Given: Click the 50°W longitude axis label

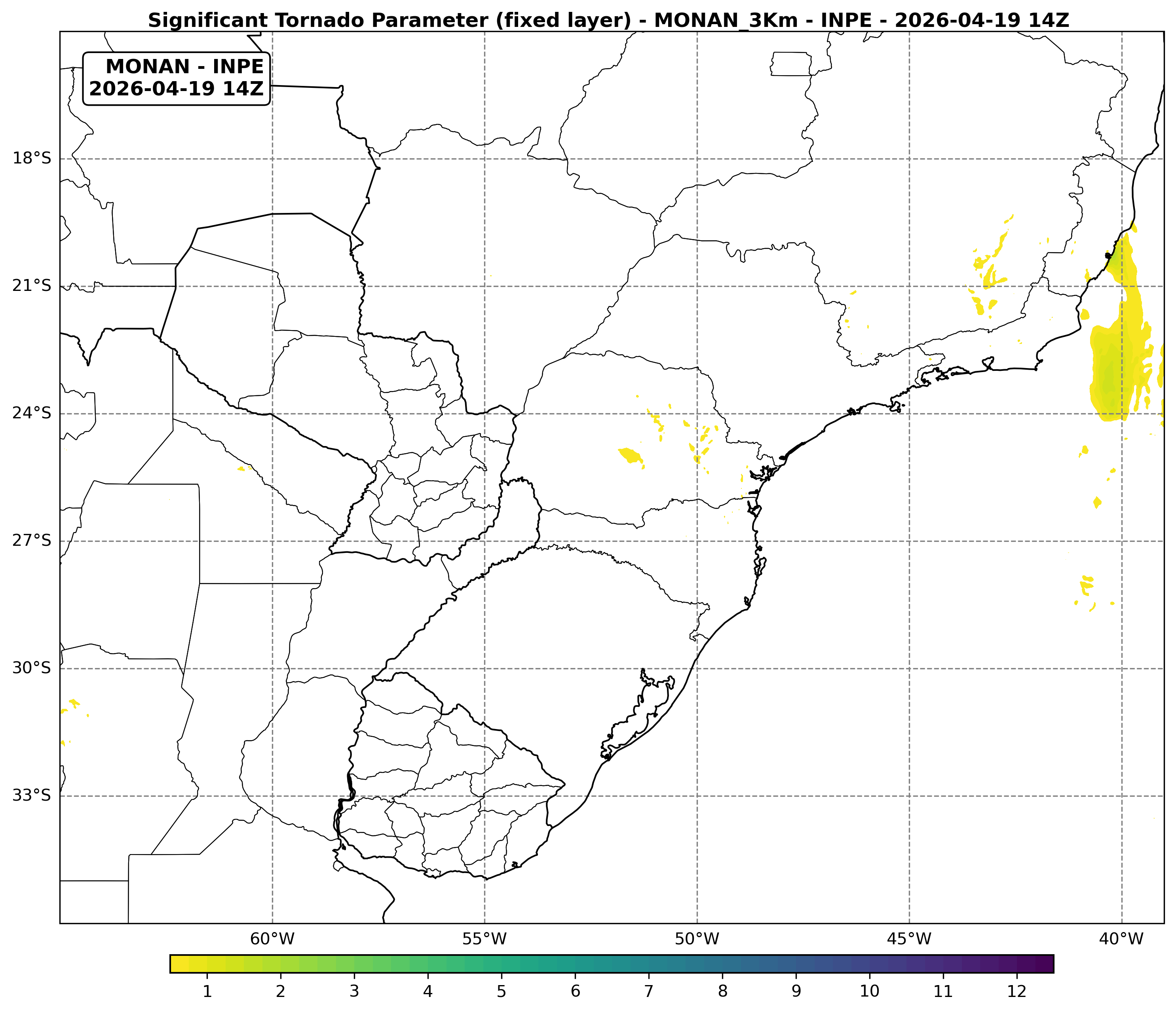Looking at the screenshot, I should point(697,939).
